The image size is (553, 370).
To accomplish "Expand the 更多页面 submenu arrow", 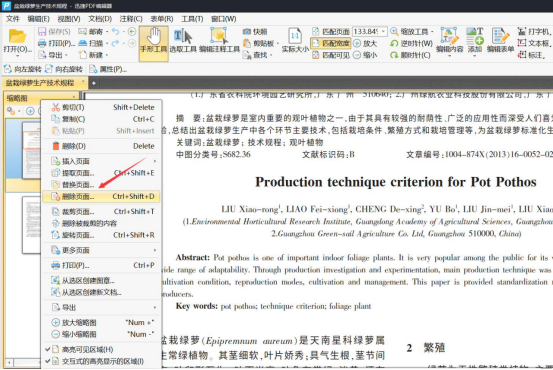I will [154, 250].
